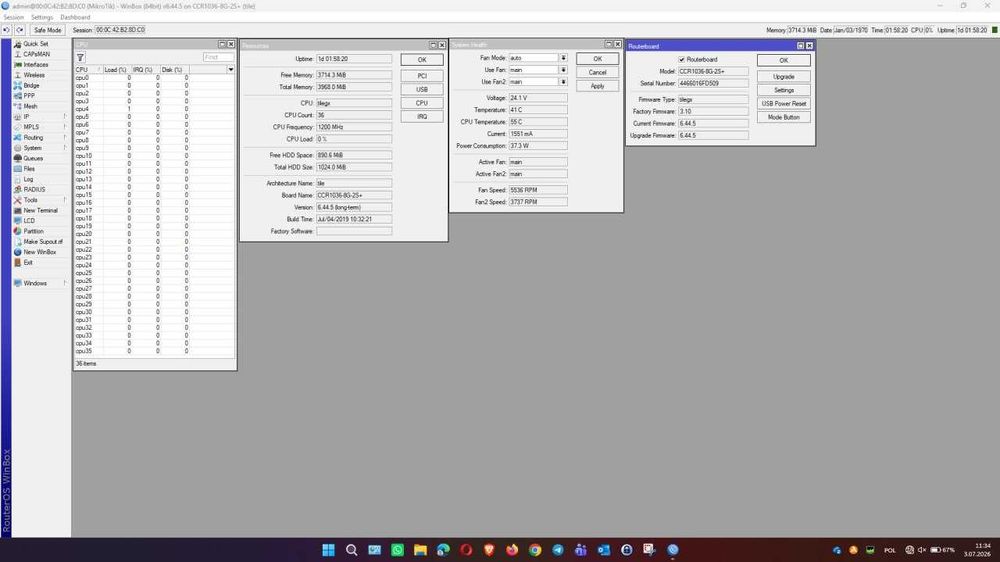This screenshot has width=1000, height=562.
Task: Open the Use Fan dropdown
Action: [x=563, y=70]
